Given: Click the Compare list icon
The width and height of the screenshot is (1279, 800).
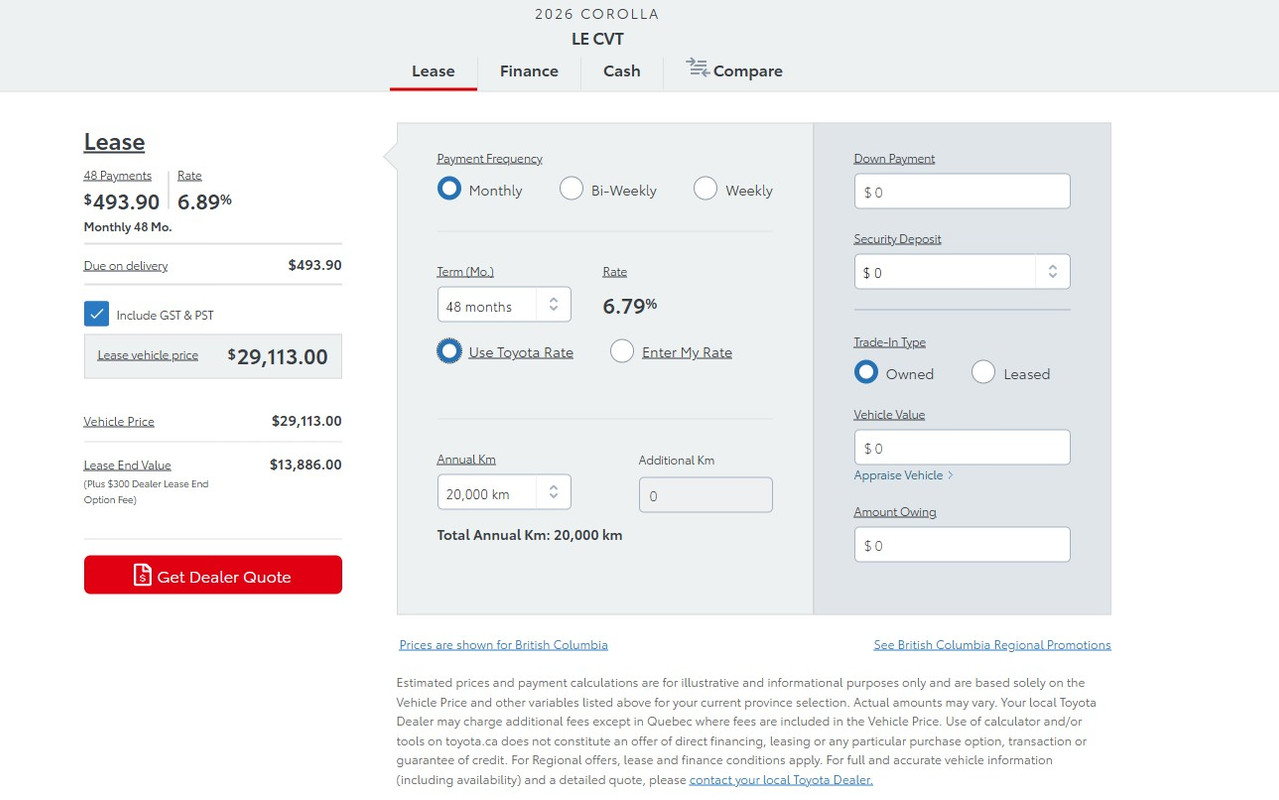Looking at the screenshot, I should tap(697, 68).
